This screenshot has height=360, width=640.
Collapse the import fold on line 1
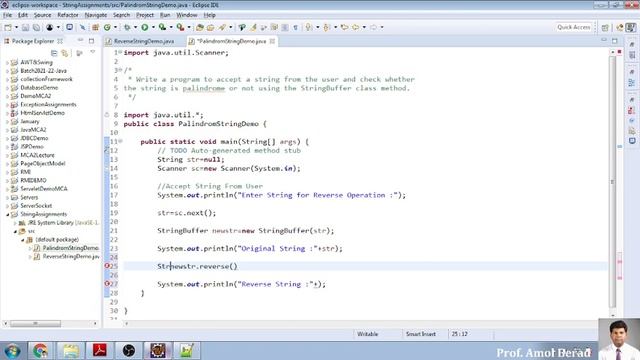pos(120,52)
